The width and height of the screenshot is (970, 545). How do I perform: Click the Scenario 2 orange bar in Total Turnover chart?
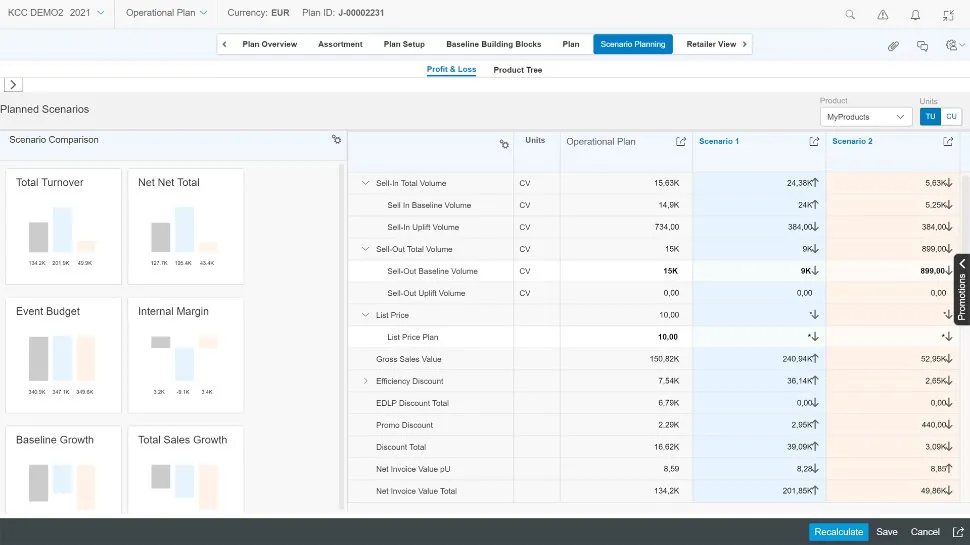pos(86,246)
